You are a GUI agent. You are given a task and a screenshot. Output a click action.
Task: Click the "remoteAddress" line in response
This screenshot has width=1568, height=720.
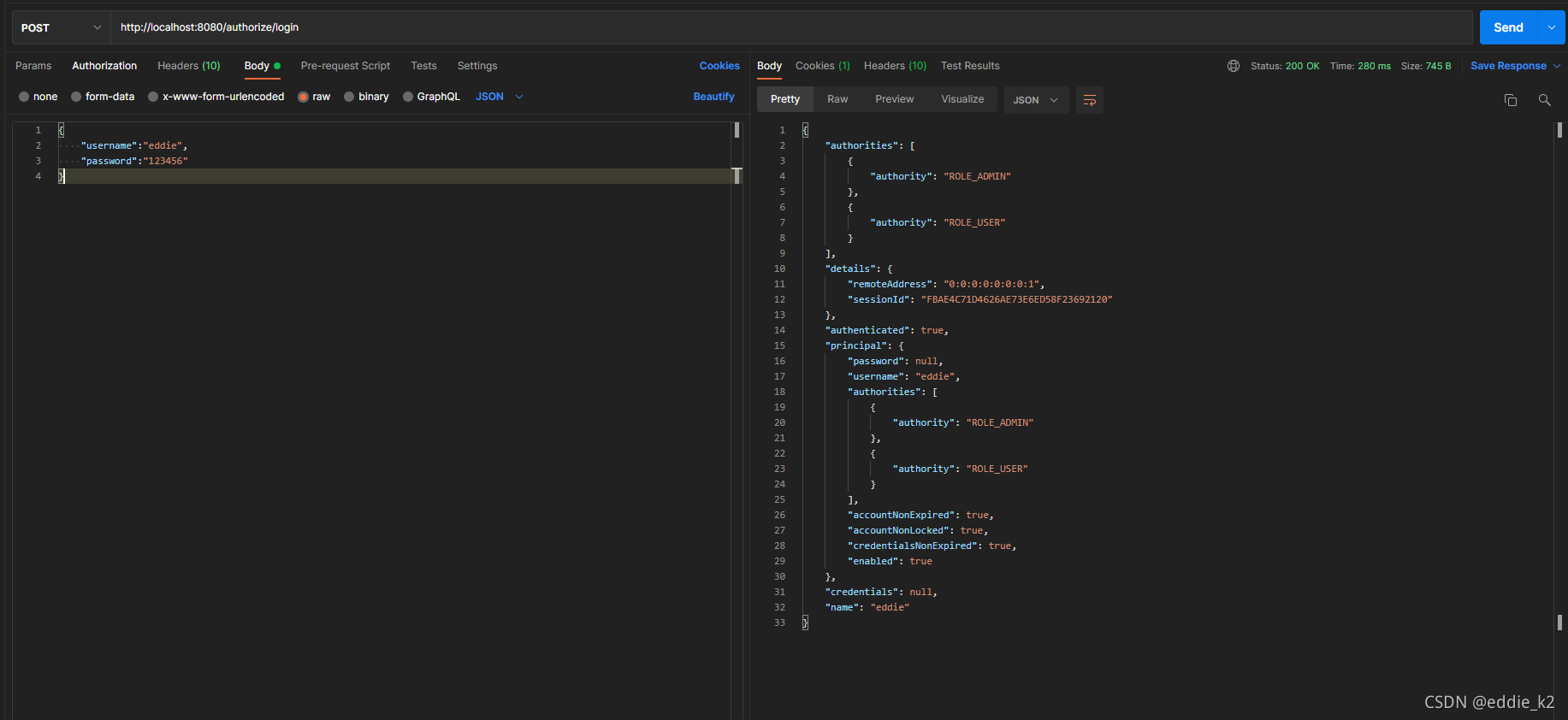coord(946,284)
